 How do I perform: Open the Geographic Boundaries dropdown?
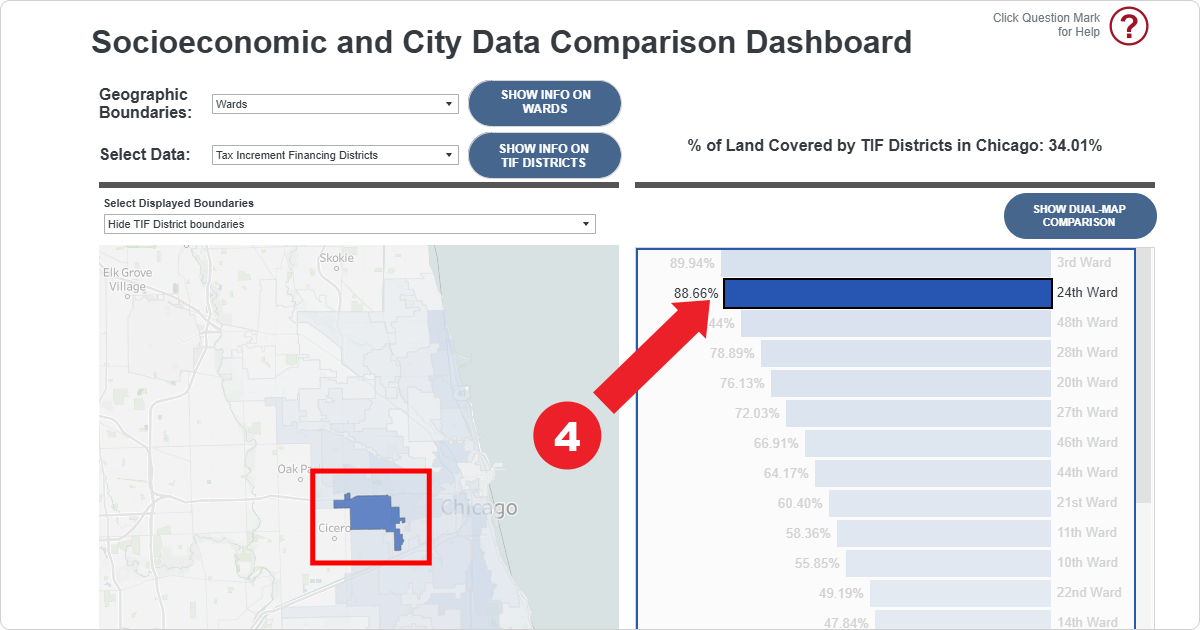(335, 104)
